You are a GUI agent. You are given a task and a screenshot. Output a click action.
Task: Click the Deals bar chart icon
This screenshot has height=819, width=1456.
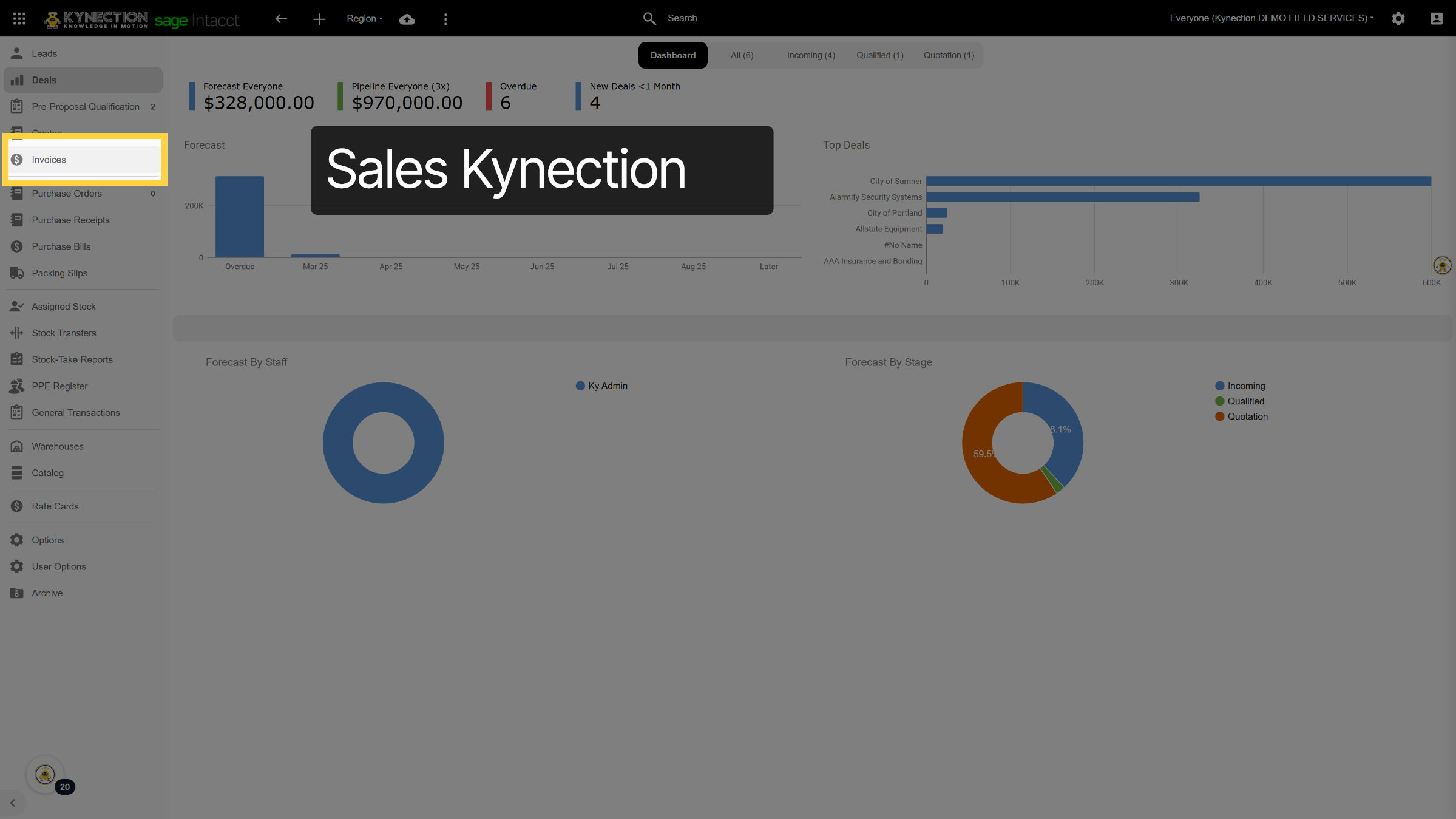coord(17,80)
